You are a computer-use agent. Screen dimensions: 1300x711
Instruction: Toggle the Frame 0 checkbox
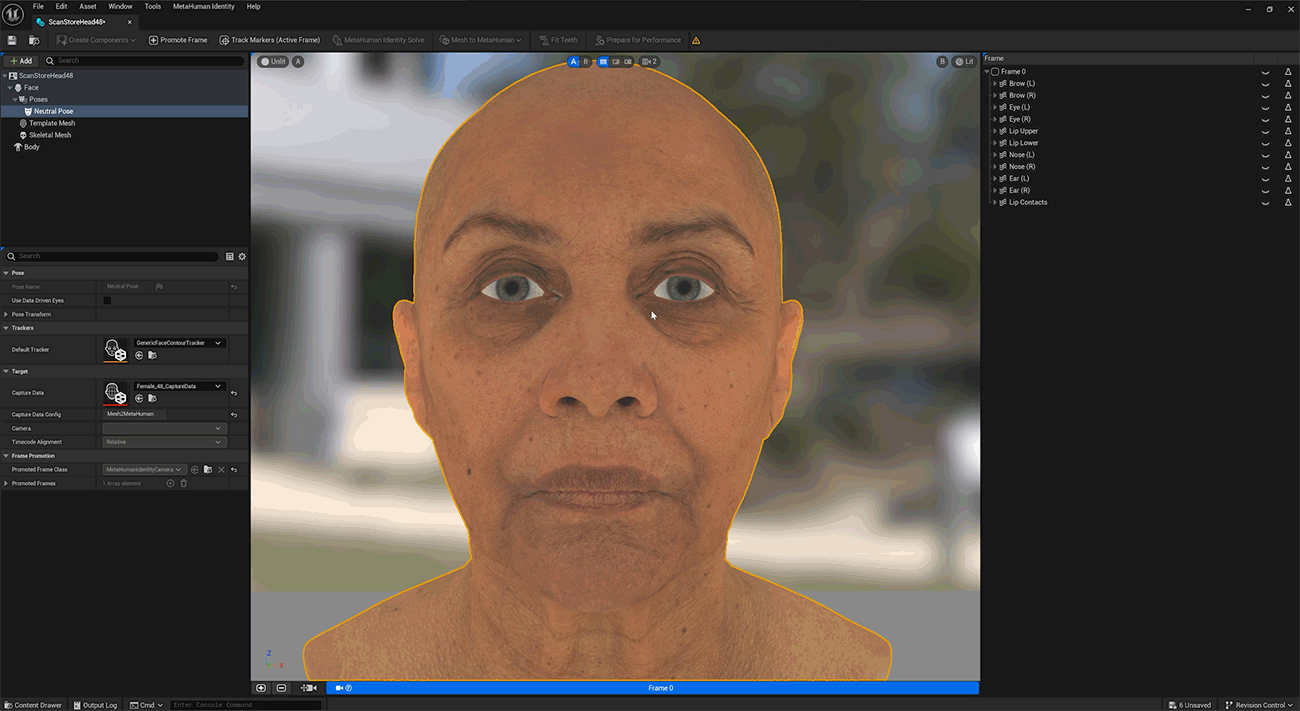995,72
